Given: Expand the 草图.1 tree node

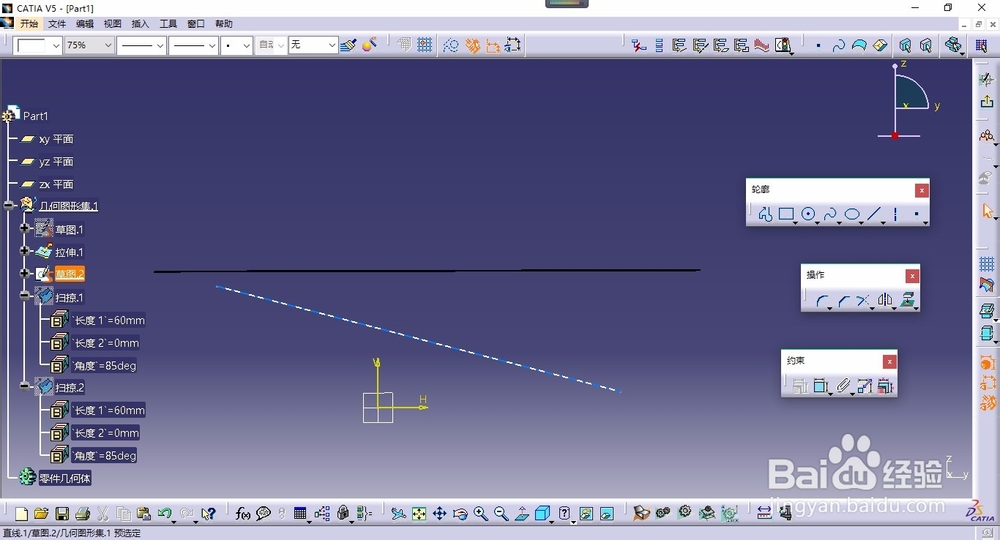Looking at the screenshot, I should [x=24, y=228].
